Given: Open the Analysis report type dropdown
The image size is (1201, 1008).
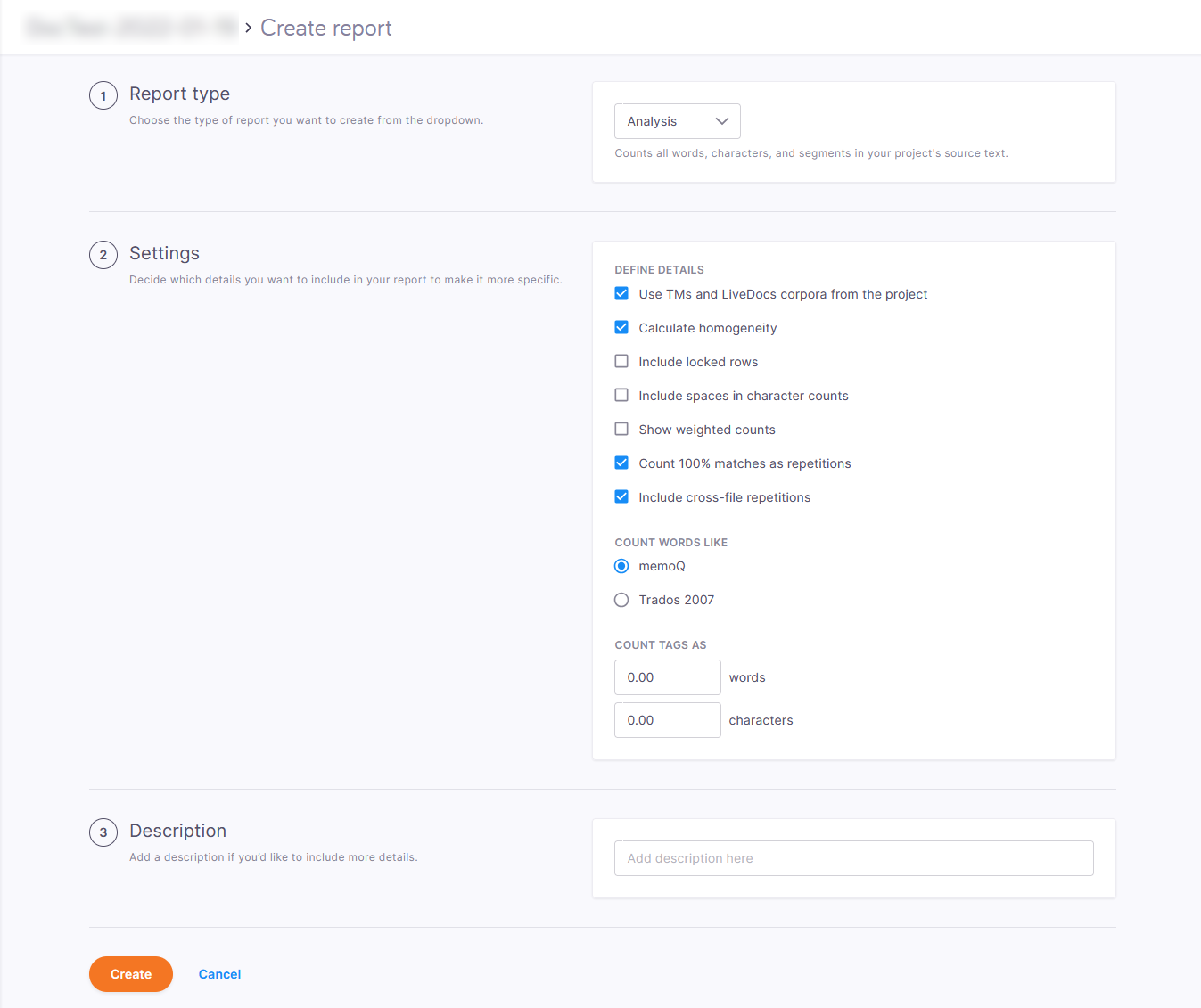Looking at the screenshot, I should pyautogui.click(x=677, y=121).
